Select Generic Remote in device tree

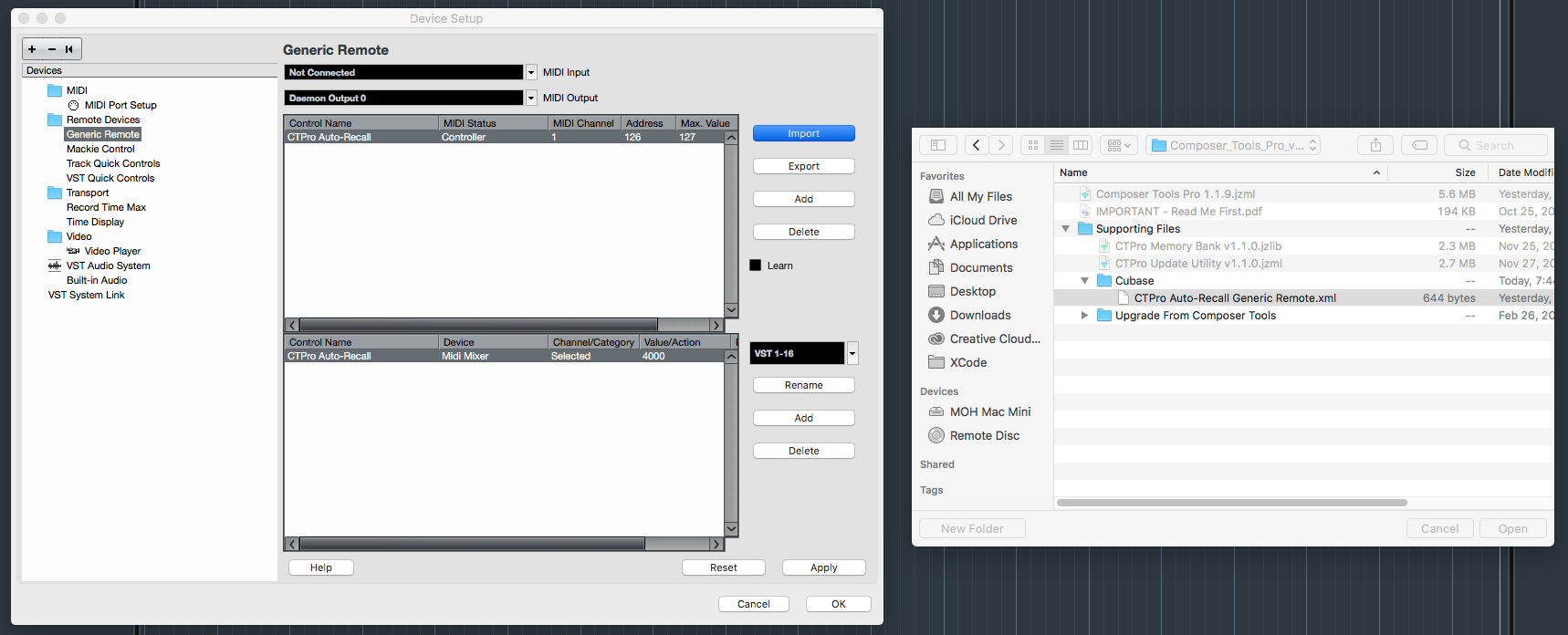point(103,134)
